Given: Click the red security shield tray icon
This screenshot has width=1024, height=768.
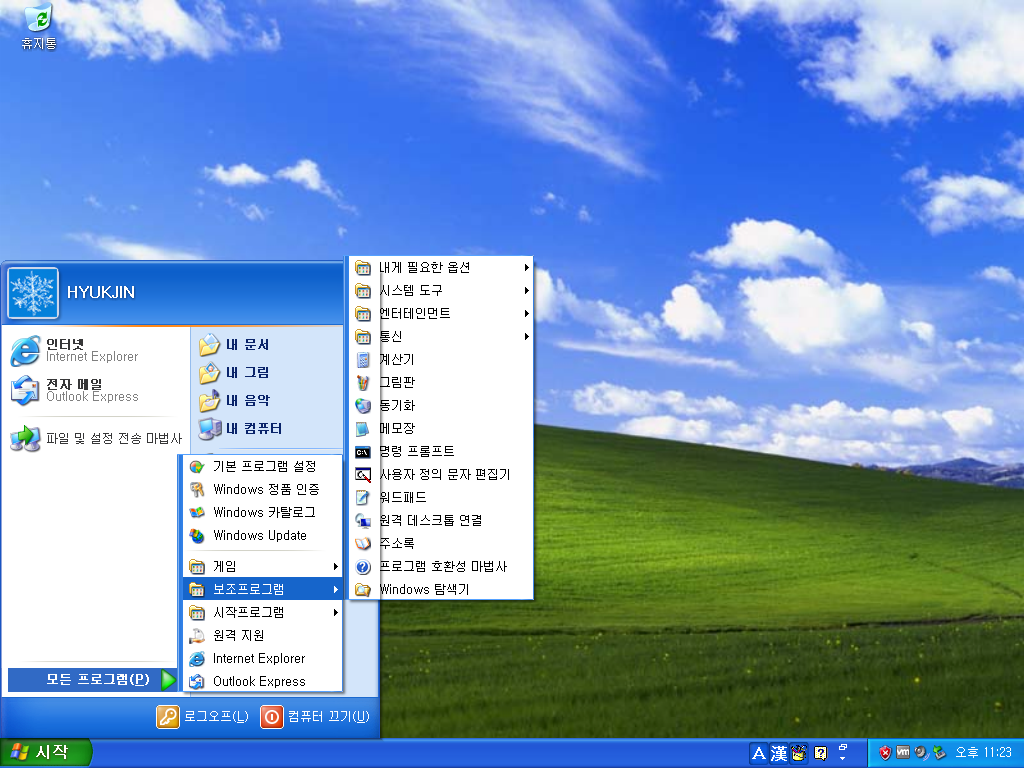Looking at the screenshot, I should pyautogui.click(x=885, y=753).
